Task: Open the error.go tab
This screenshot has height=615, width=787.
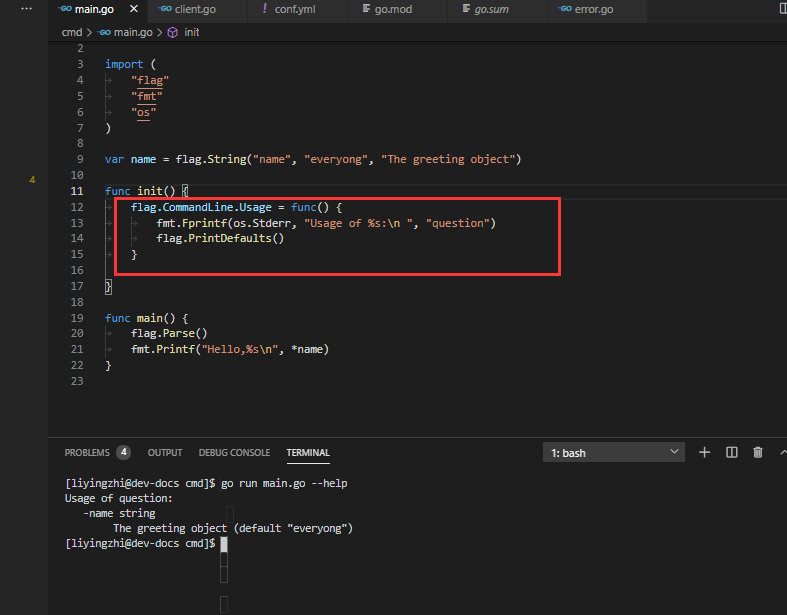Action: coord(594,9)
